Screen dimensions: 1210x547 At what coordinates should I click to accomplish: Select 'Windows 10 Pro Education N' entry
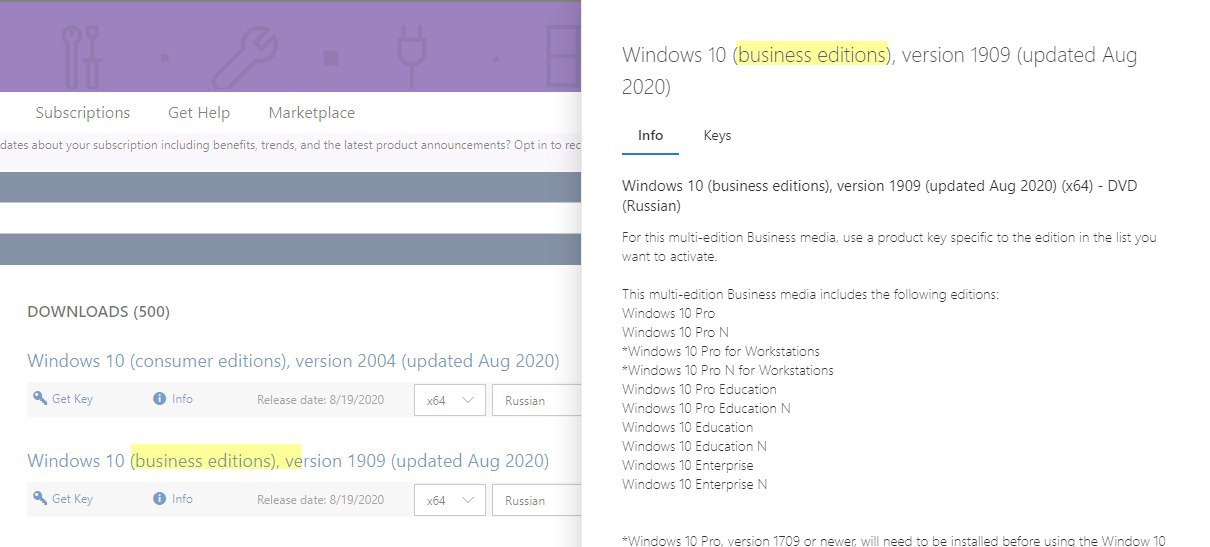pyautogui.click(x=706, y=408)
